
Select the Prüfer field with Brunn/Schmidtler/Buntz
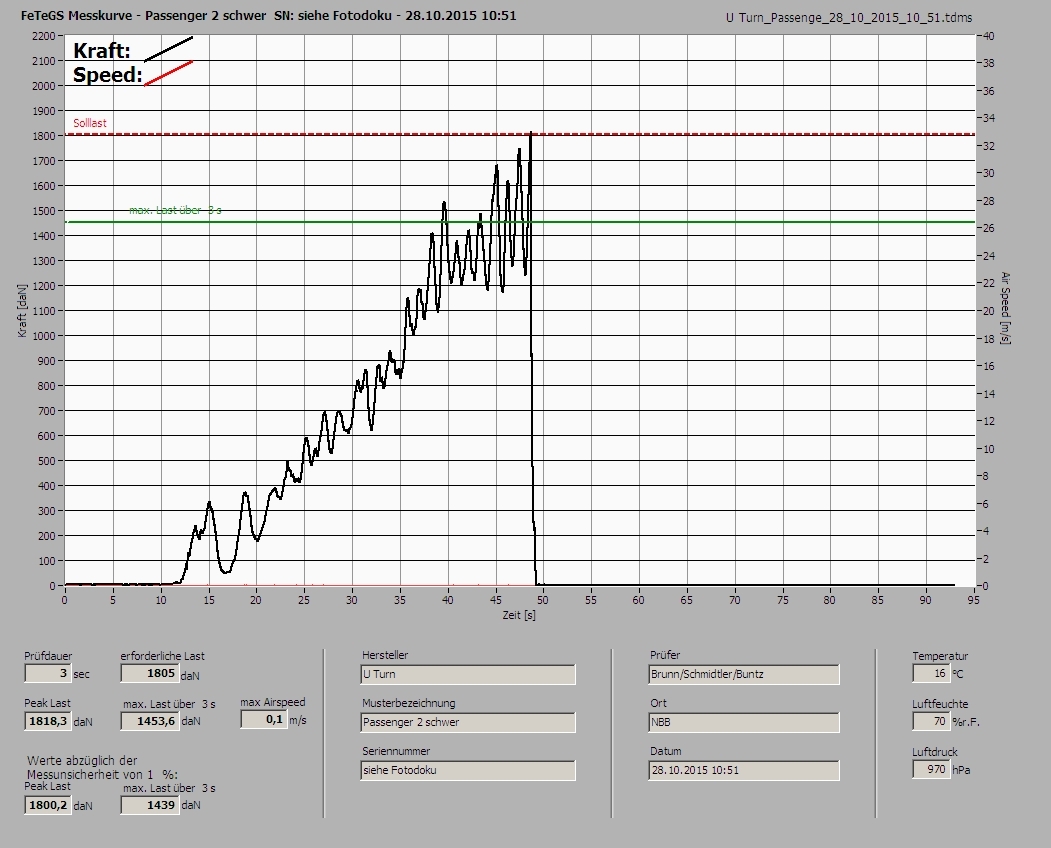(x=744, y=674)
